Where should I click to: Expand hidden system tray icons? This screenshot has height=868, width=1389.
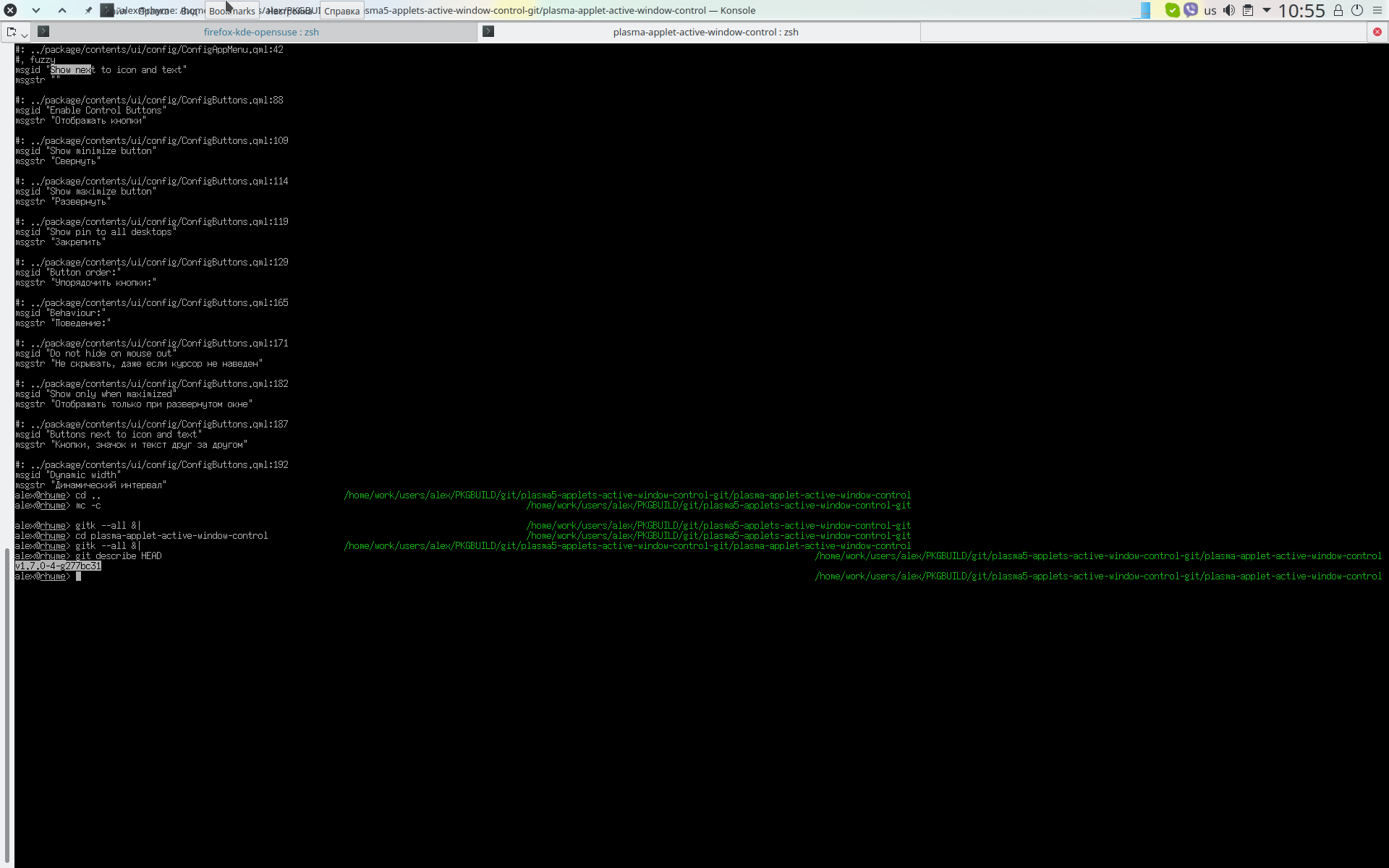[1267, 10]
